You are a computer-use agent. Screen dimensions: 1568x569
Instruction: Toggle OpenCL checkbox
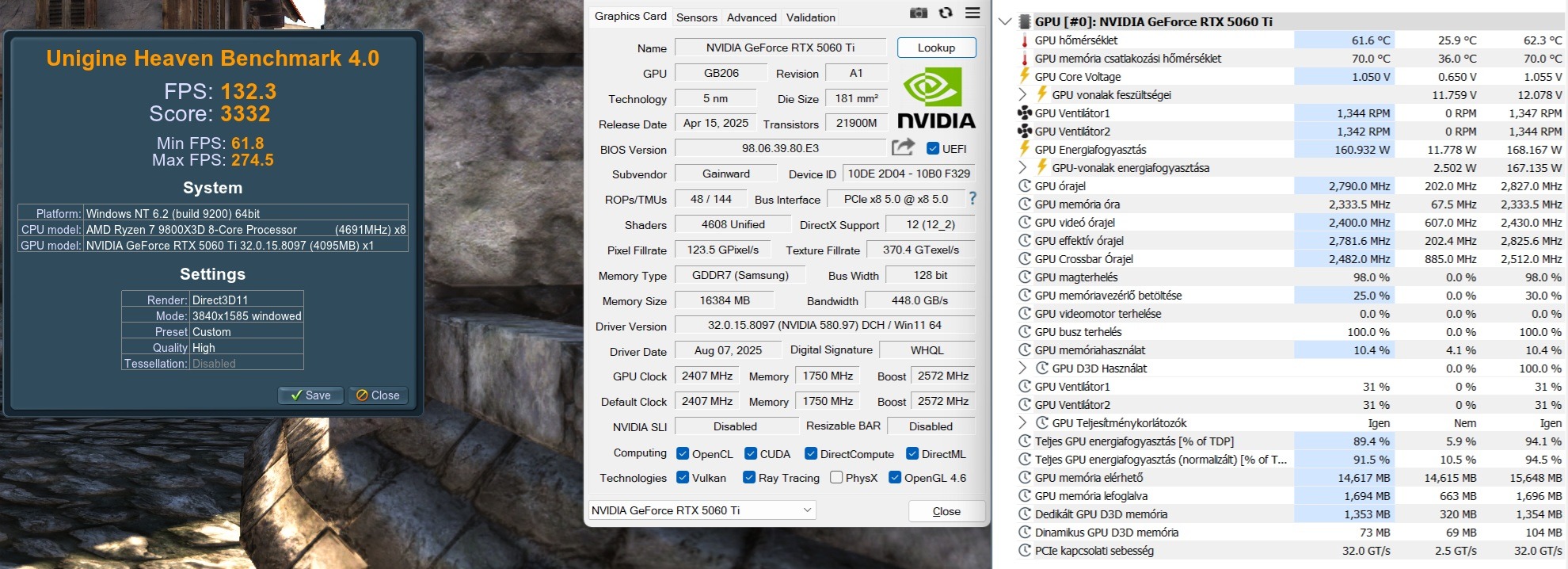683,453
